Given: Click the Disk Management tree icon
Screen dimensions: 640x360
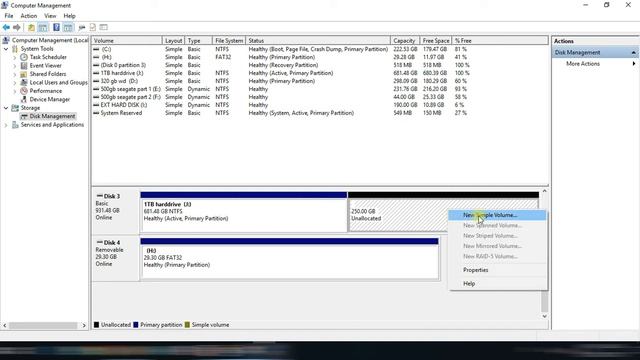Looking at the screenshot, I should (24, 116).
